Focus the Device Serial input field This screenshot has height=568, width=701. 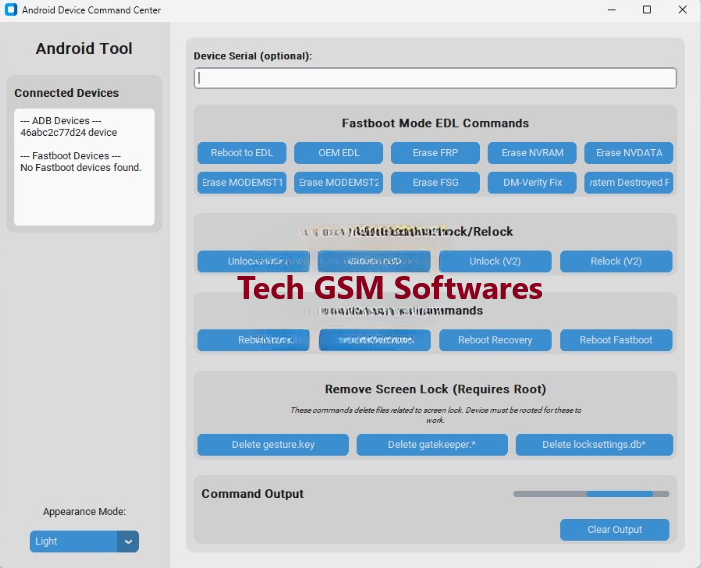[x=435, y=78]
